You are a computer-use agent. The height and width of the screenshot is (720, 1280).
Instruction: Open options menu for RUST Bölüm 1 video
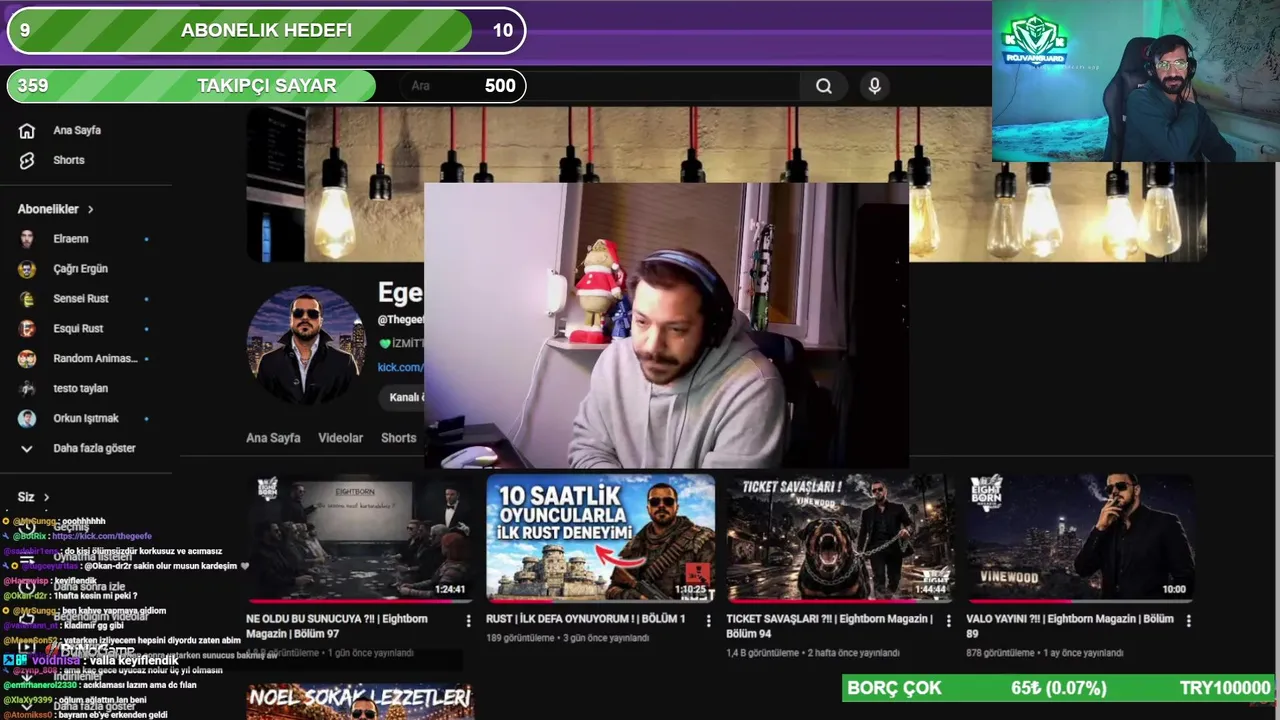pos(708,621)
